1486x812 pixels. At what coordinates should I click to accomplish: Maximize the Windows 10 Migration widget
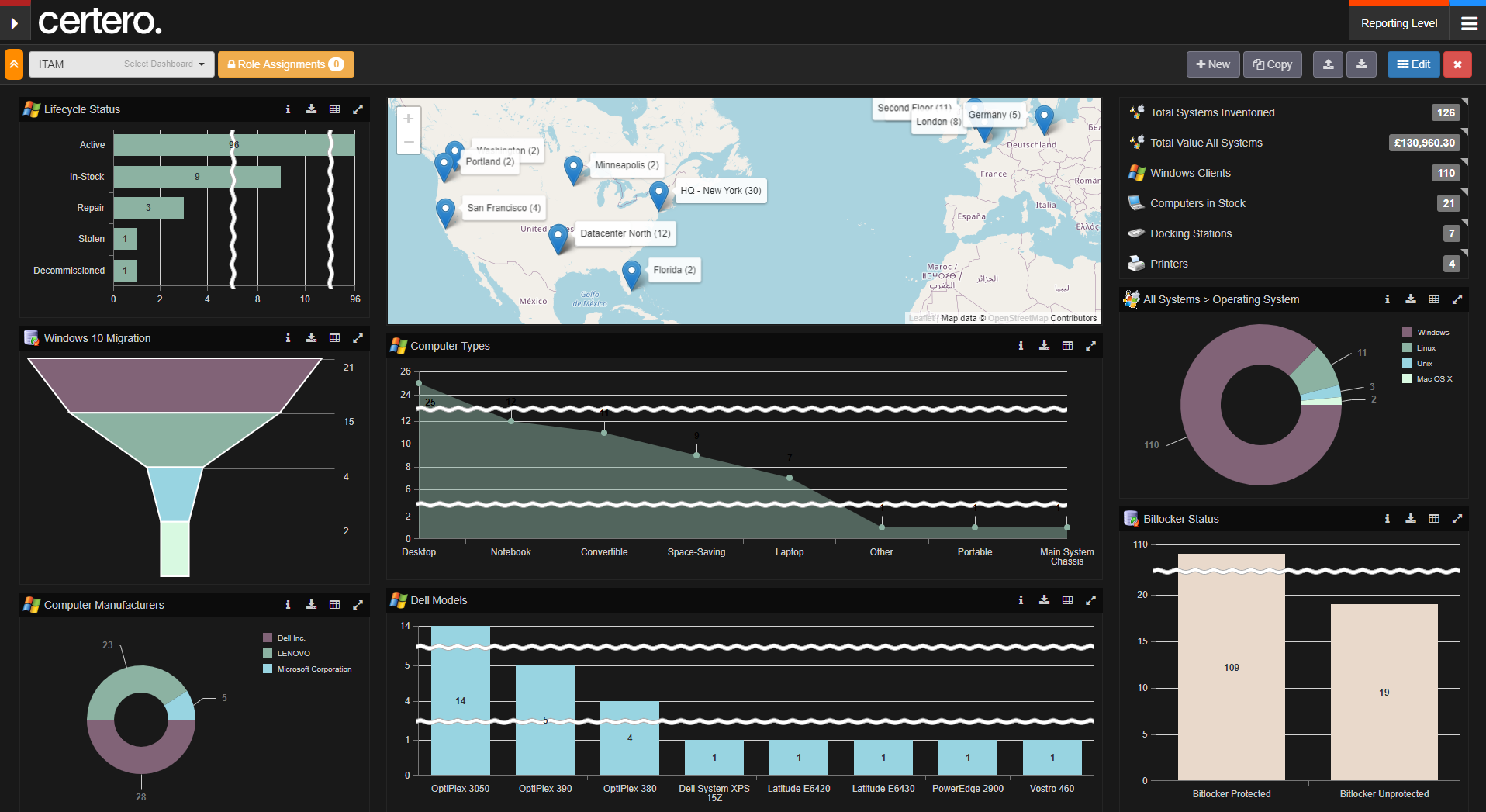pos(358,338)
